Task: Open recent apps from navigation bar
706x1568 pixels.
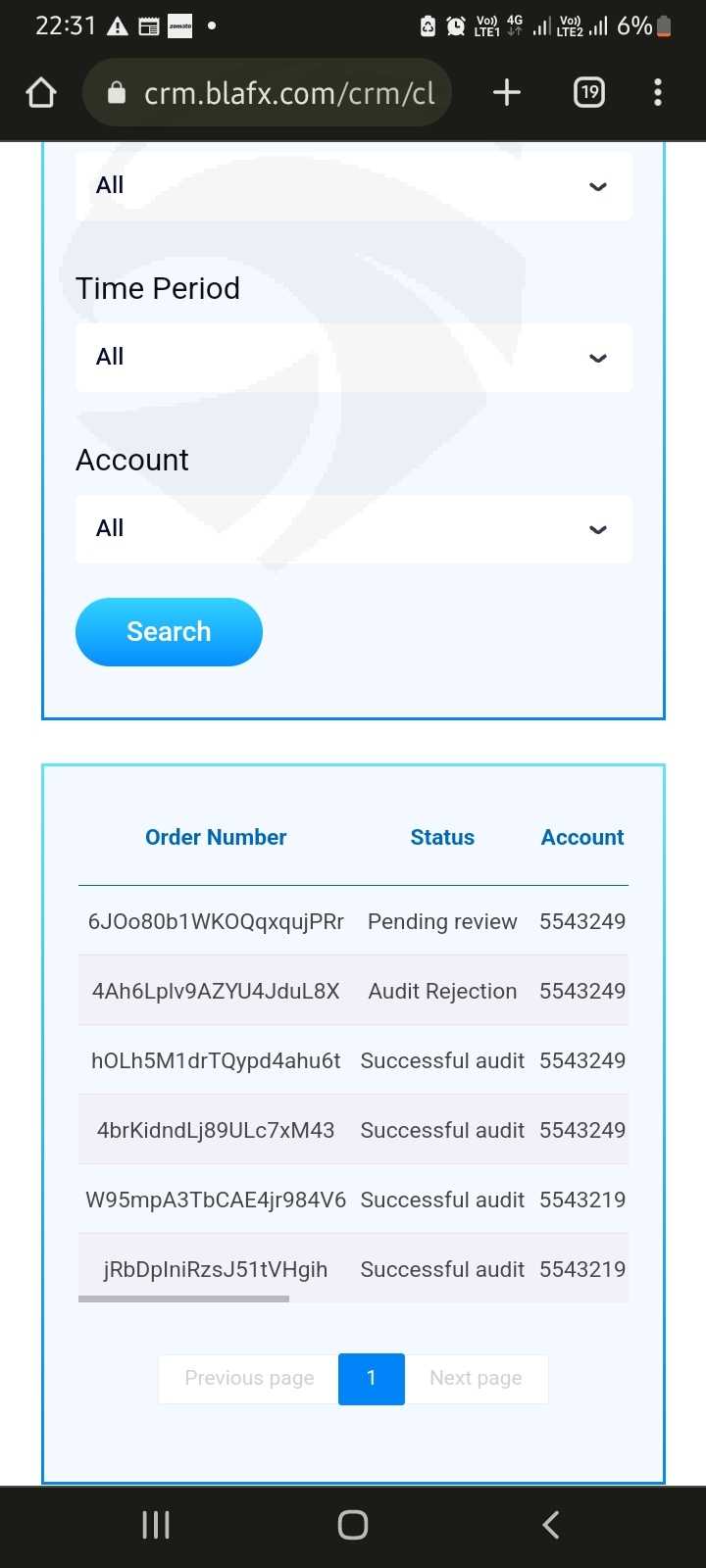Action: (x=156, y=1524)
